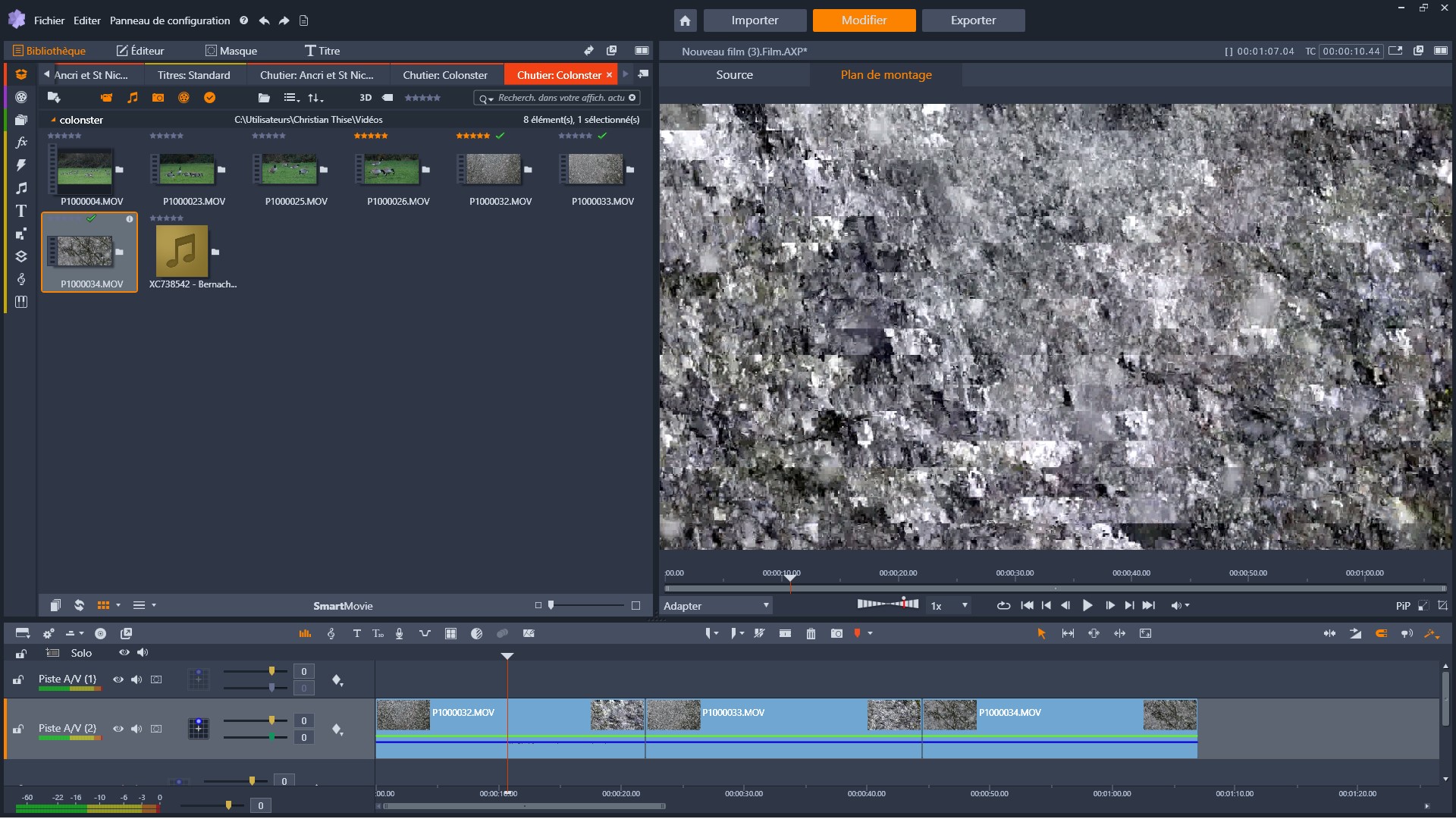1456x819 pixels.
Task: Click the loop playback icon
Action: pos(1003,606)
